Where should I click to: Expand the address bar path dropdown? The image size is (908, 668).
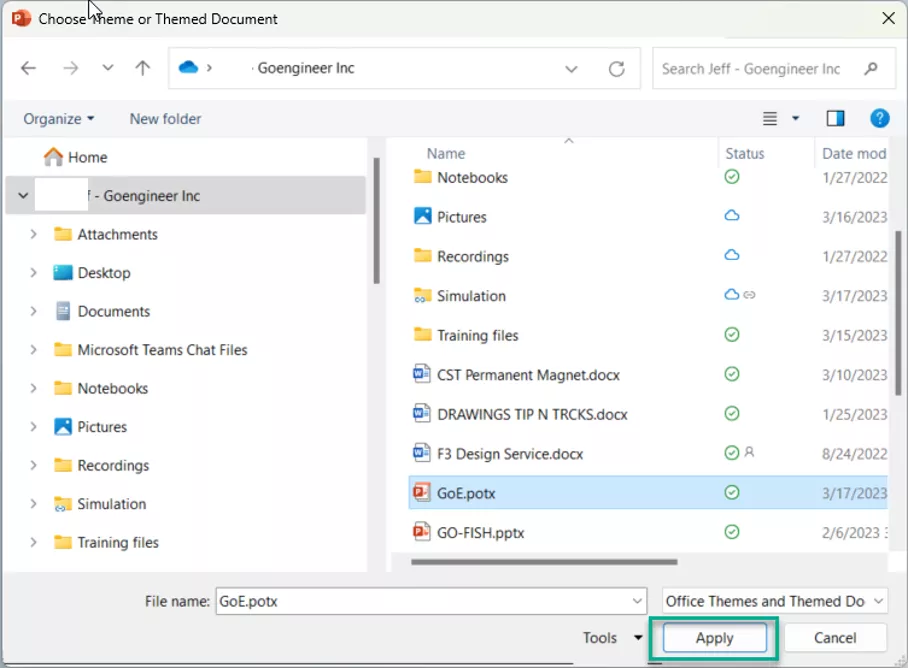(571, 69)
